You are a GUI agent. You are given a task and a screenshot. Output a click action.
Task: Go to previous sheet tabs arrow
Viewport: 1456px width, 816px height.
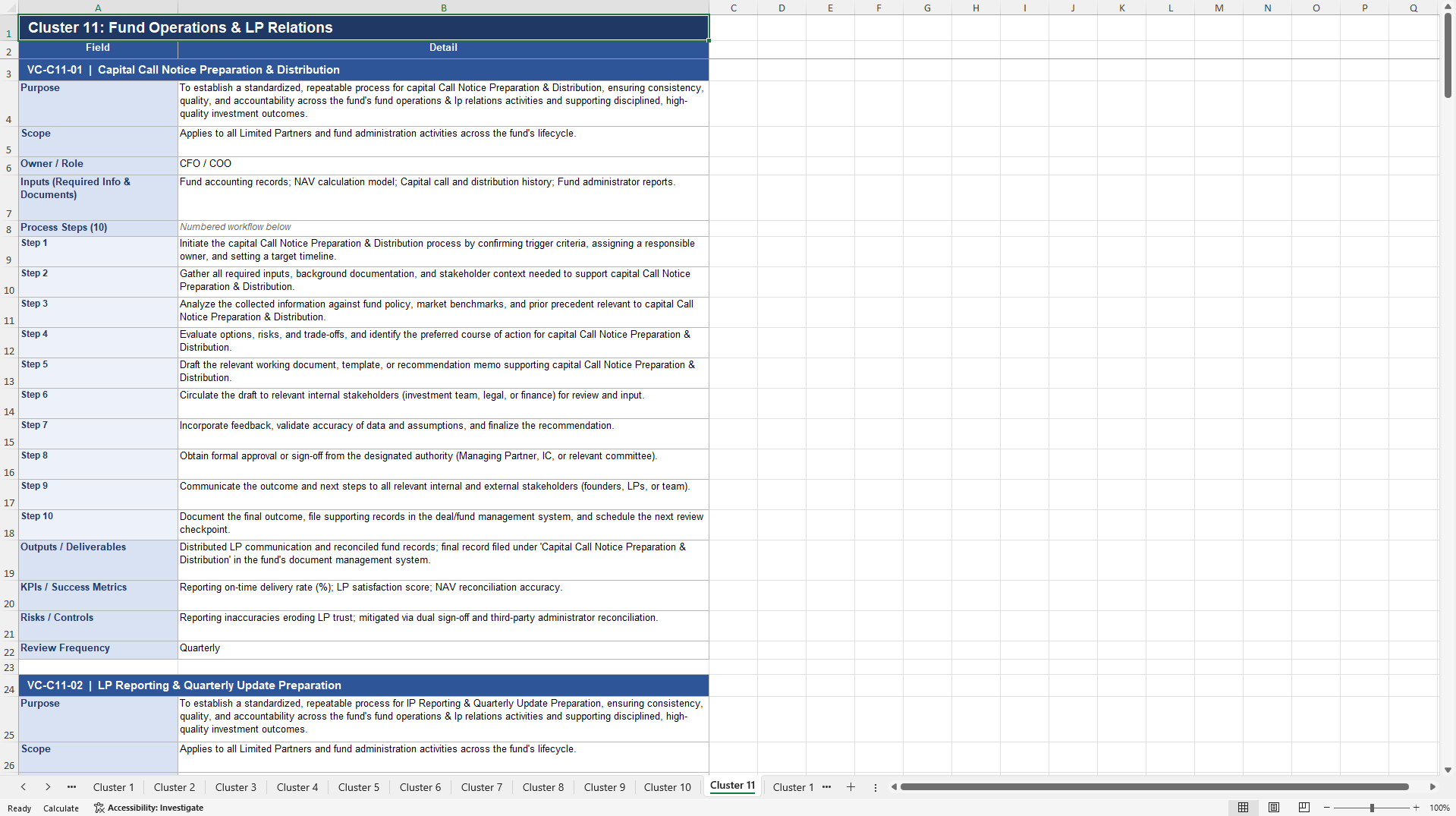24,787
